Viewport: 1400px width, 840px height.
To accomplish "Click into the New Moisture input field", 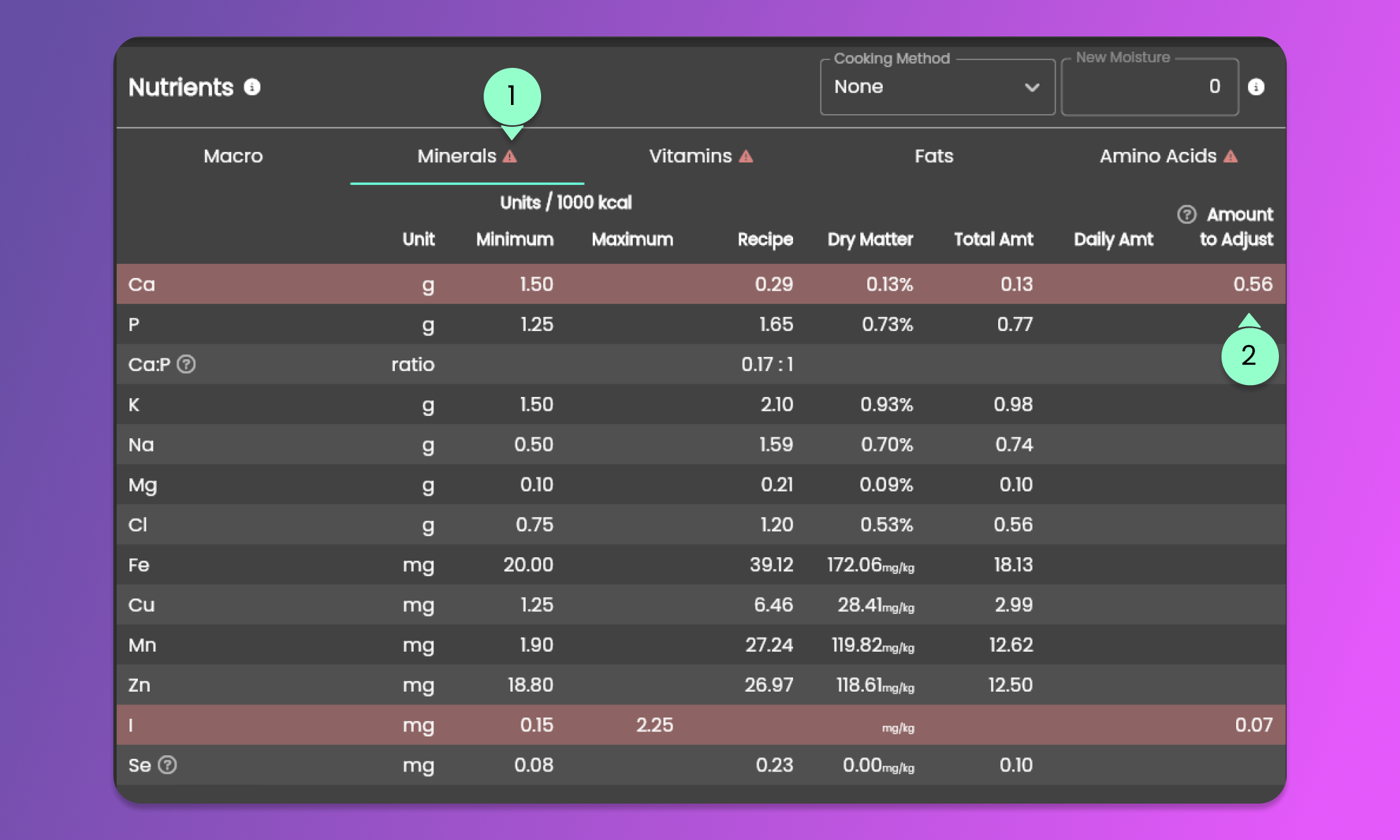I will tap(1149, 87).
